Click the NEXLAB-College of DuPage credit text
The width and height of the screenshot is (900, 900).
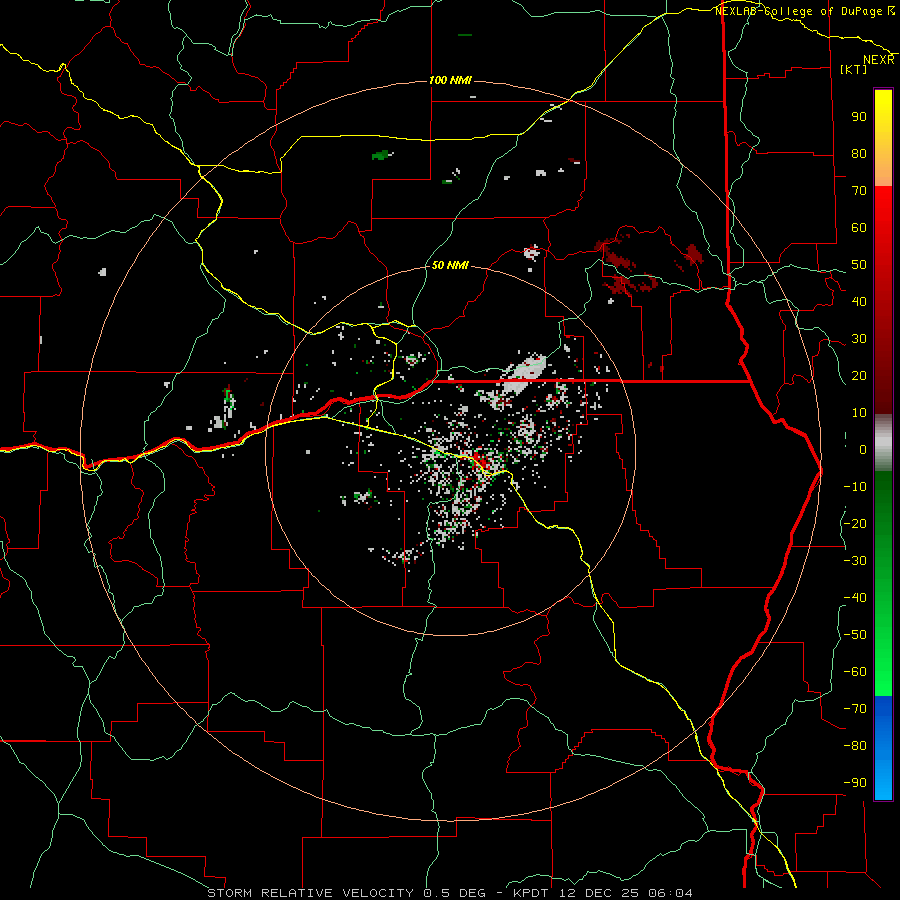pos(799,11)
